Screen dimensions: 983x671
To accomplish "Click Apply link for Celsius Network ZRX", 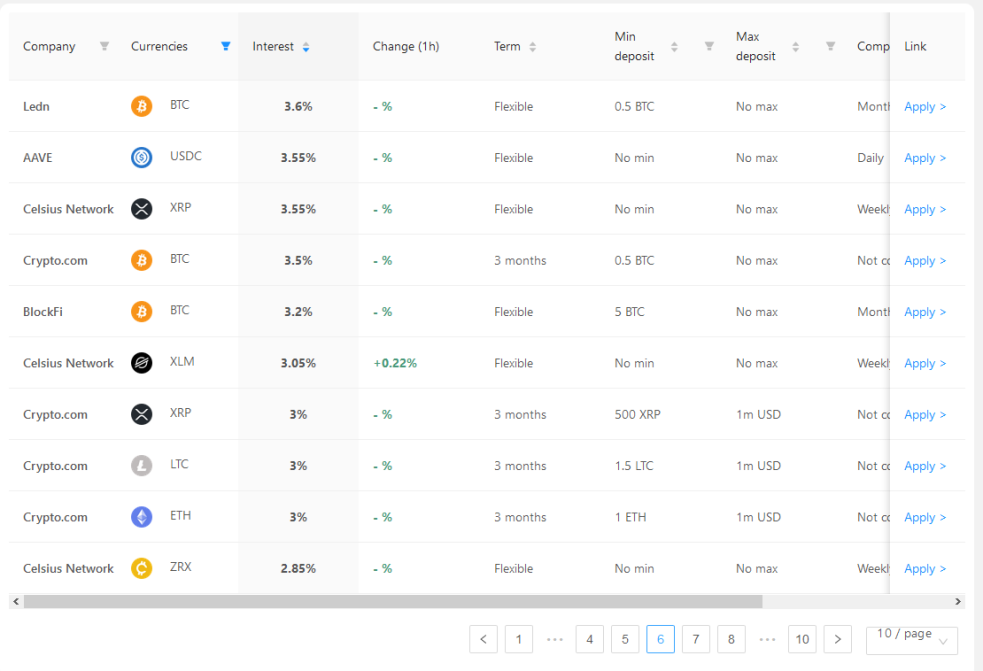I will [x=925, y=569].
